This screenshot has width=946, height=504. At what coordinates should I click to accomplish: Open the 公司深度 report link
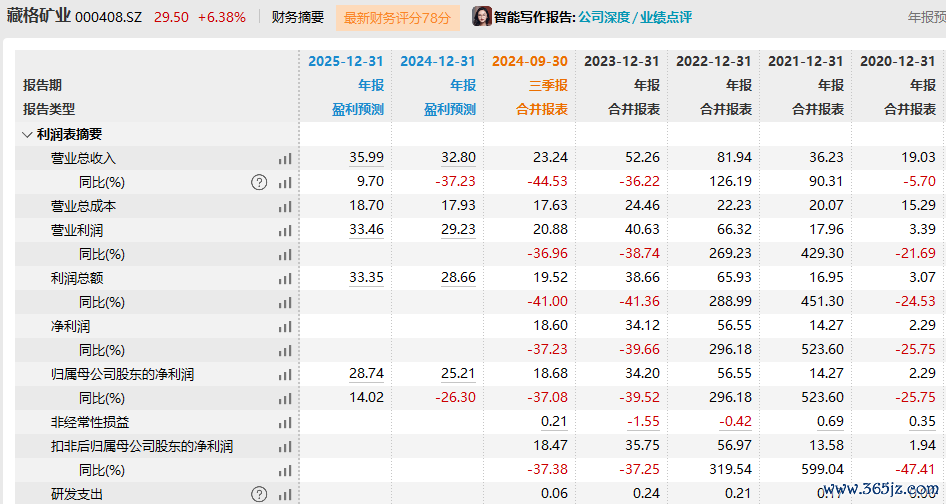[x=603, y=17]
